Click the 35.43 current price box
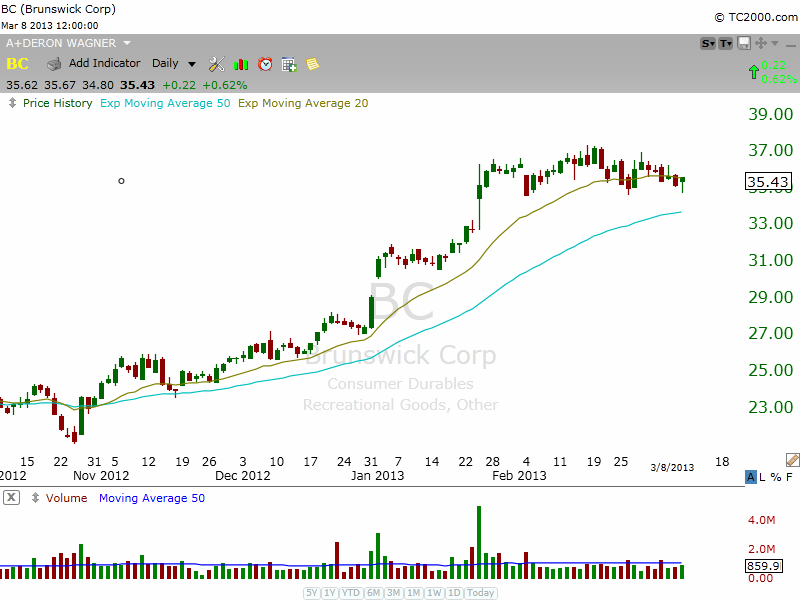800x600 pixels. tap(768, 182)
